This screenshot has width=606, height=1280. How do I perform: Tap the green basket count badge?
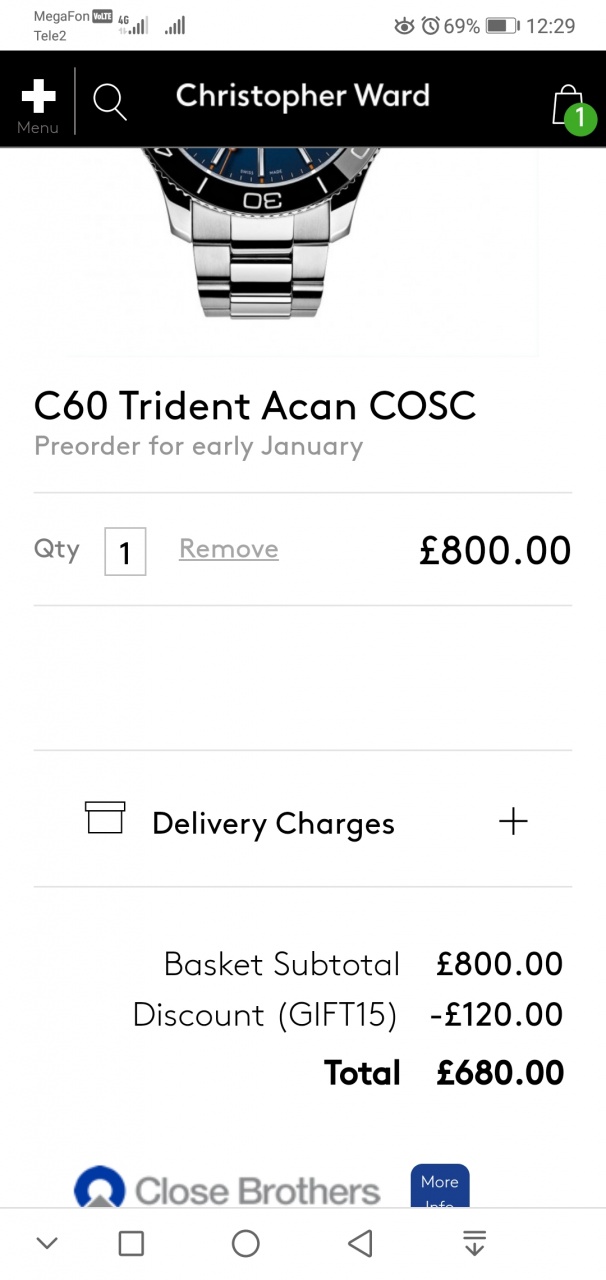tap(579, 119)
